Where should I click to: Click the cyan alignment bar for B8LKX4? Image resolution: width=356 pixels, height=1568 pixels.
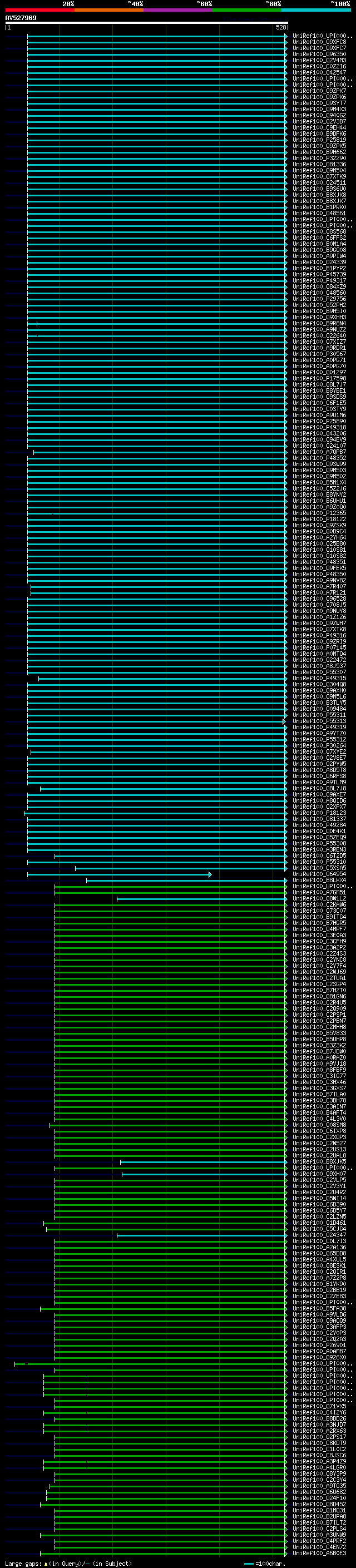coord(187,880)
